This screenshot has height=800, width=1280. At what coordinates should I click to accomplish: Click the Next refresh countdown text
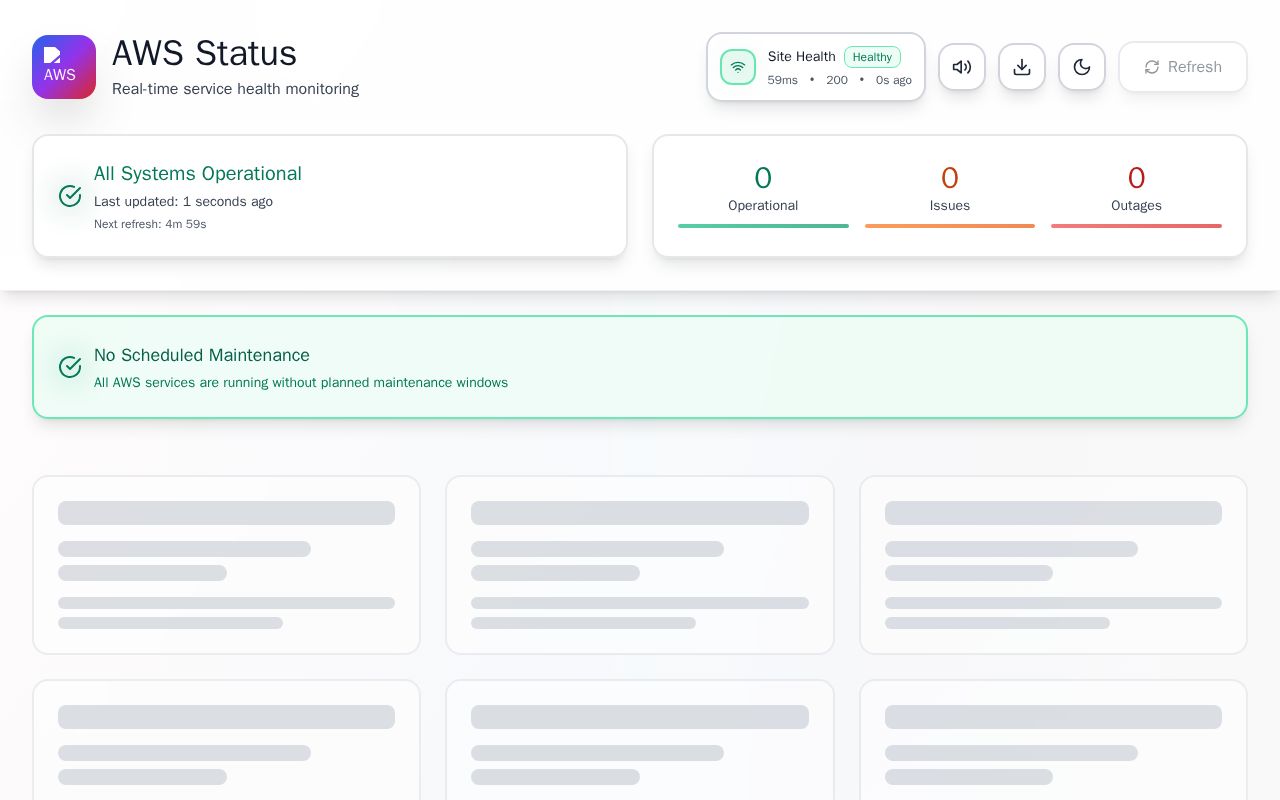point(150,224)
